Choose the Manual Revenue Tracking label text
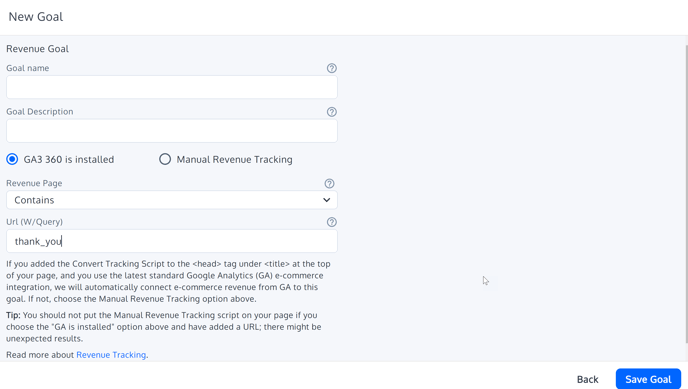This screenshot has height=389, width=688. click(234, 160)
